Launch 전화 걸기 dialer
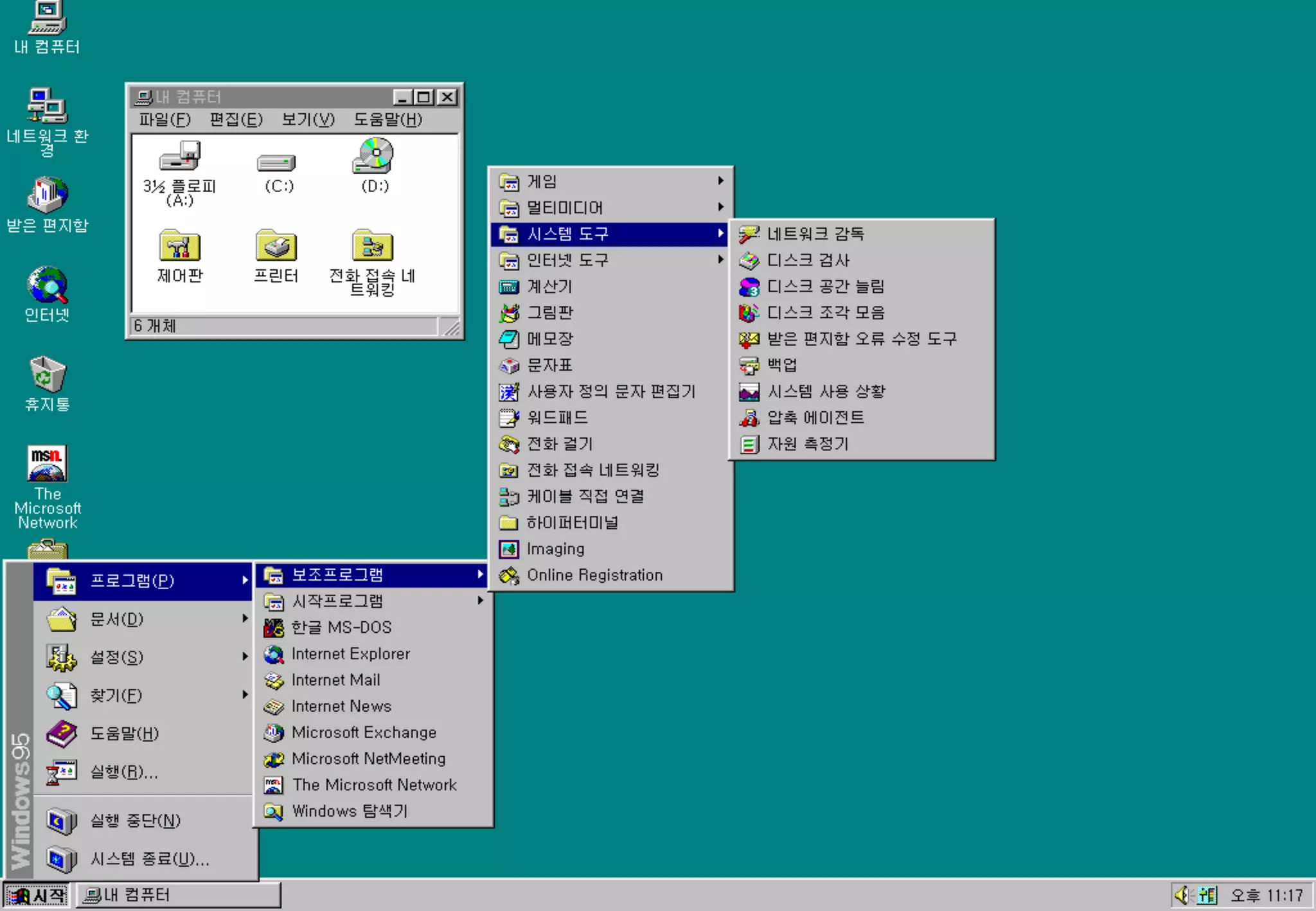1316x911 pixels. (610, 444)
